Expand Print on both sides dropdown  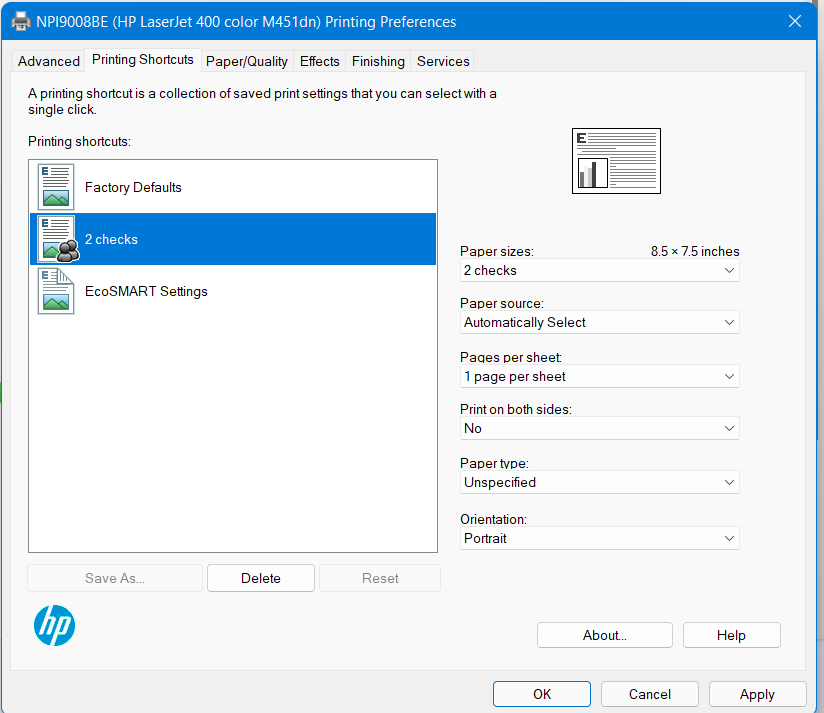pyautogui.click(x=599, y=428)
